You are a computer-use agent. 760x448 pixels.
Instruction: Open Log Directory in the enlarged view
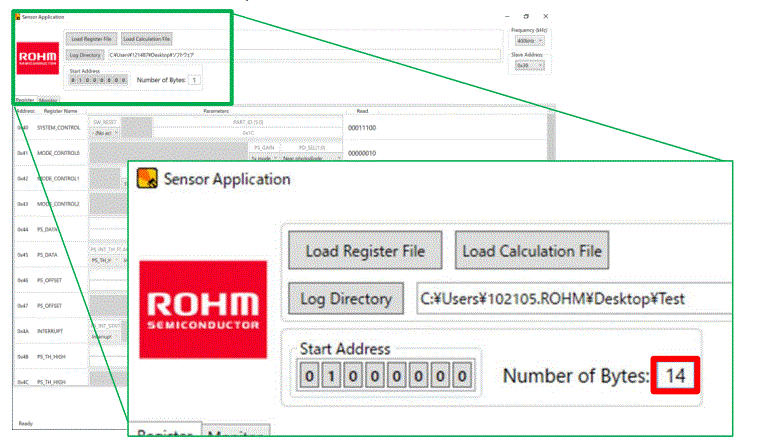(x=346, y=299)
